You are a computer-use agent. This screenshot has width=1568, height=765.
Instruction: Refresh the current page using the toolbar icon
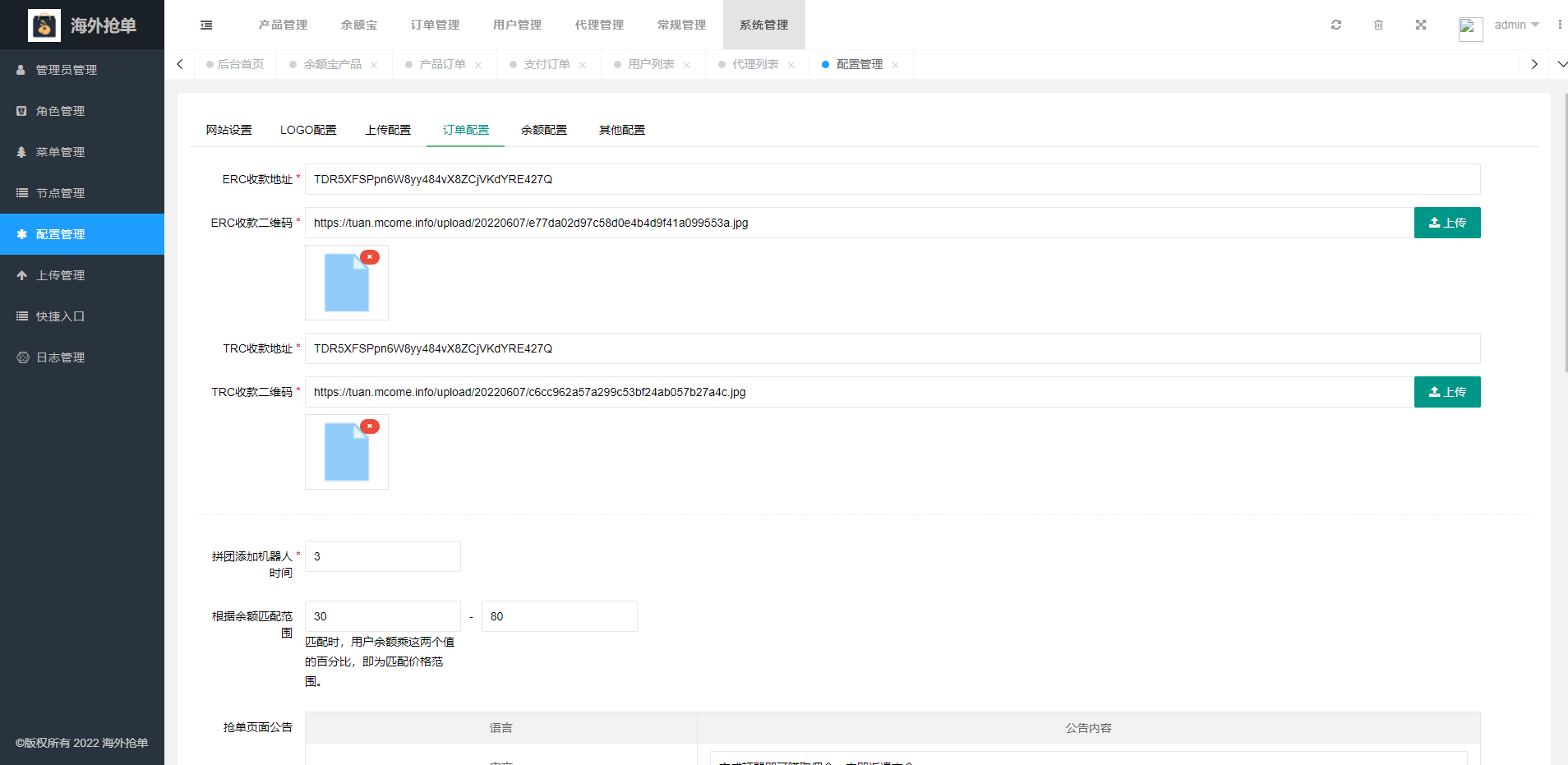(x=1336, y=25)
